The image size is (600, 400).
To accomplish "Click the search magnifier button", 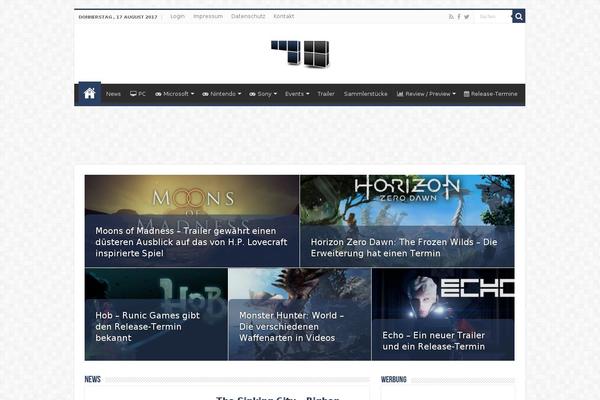I will (x=518, y=16).
